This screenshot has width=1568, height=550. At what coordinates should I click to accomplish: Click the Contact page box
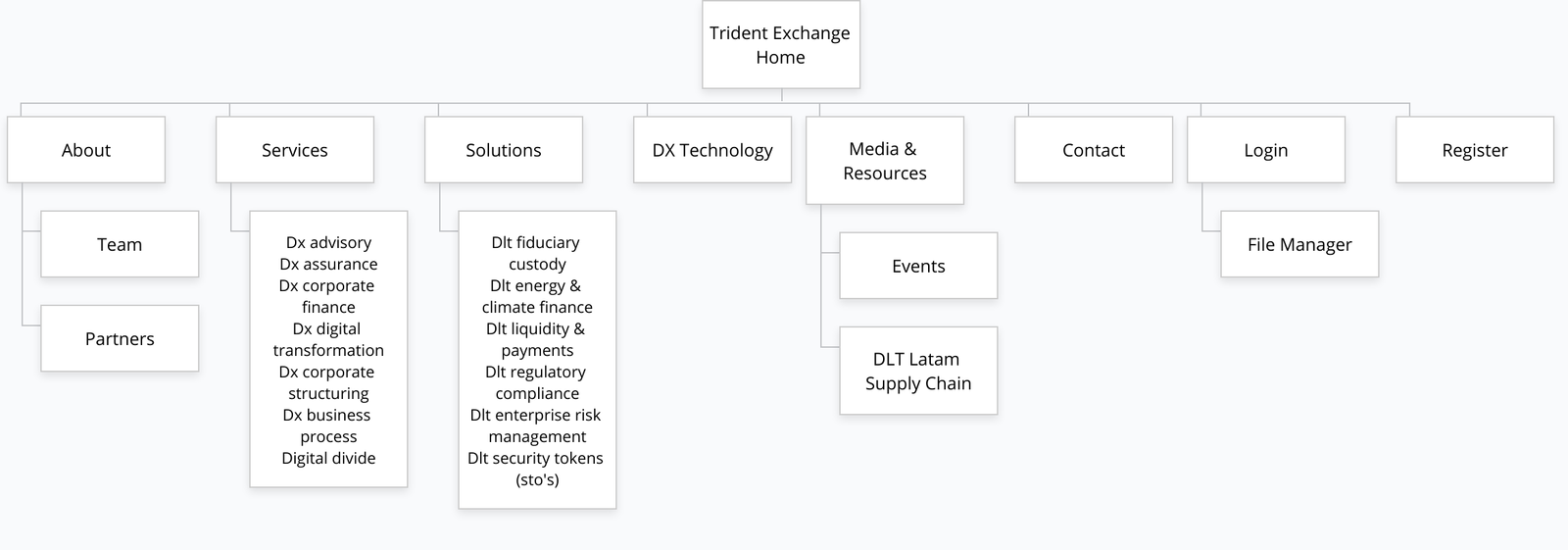pos(1093,150)
